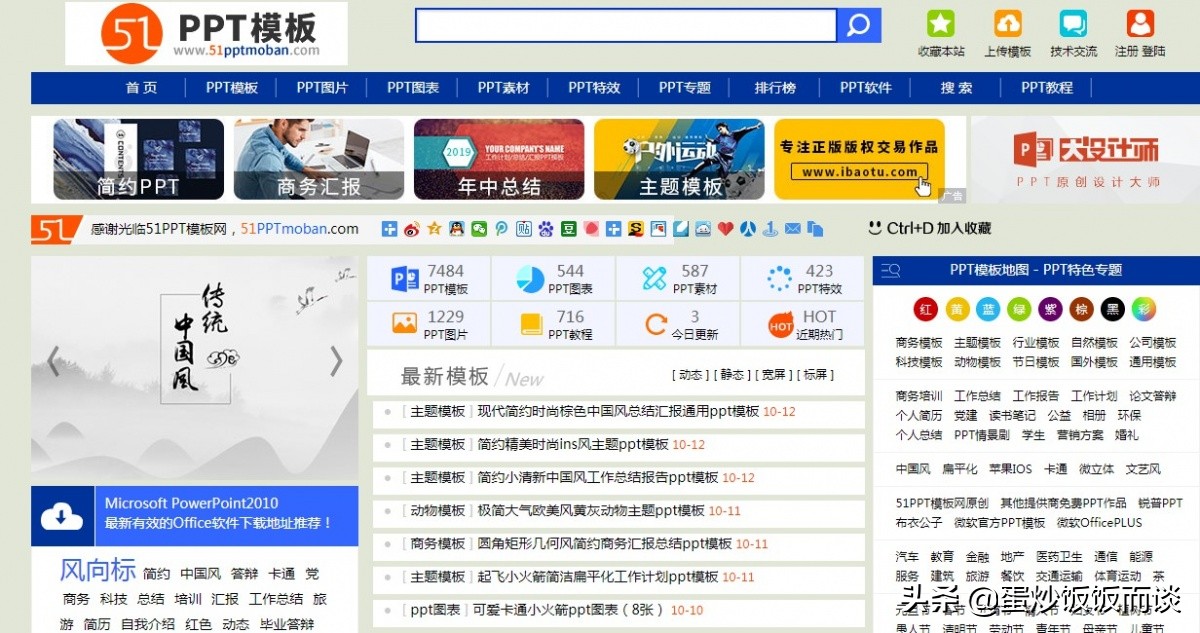The width and height of the screenshot is (1200, 633).
Task: Select the red 红 color category swatch
Action: click(925, 309)
